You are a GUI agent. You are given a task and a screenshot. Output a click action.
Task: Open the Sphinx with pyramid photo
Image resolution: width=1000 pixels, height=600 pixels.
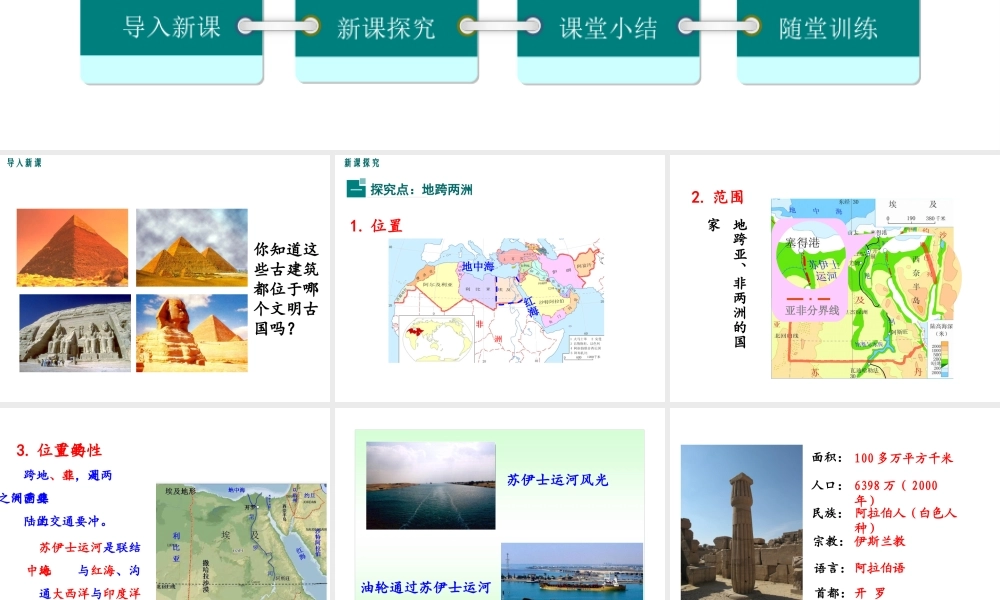point(192,333)
